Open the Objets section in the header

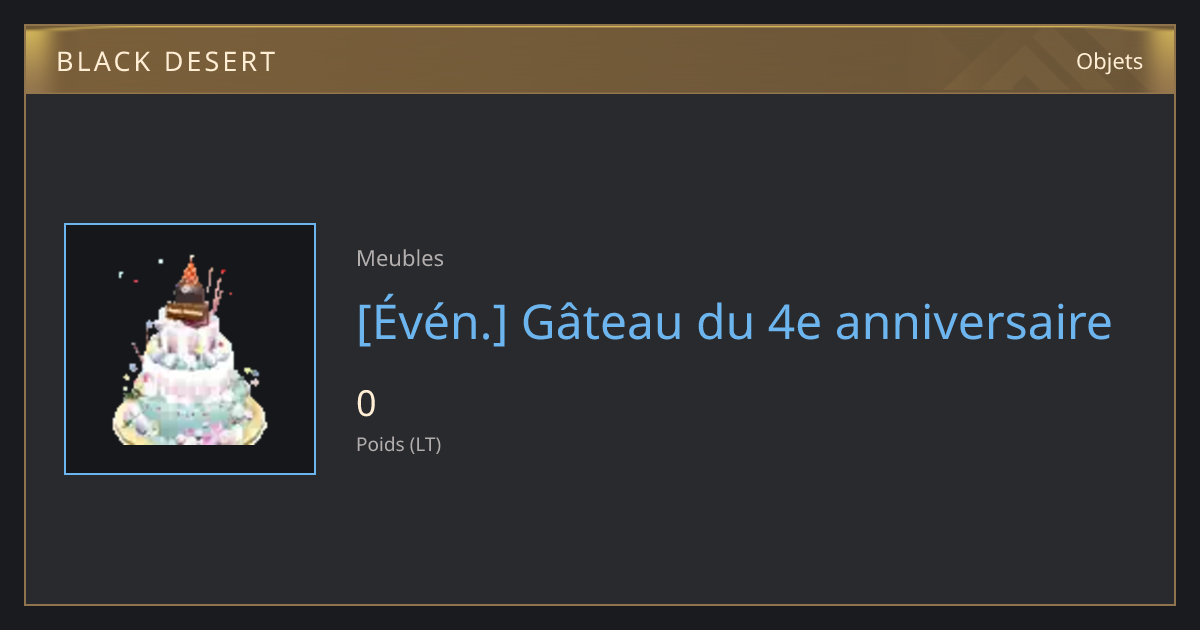(x=1109, y=61)
